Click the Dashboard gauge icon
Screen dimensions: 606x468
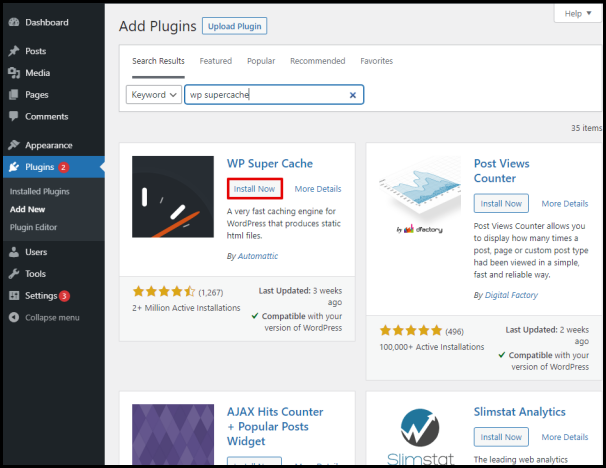click(x=14, y=22)
